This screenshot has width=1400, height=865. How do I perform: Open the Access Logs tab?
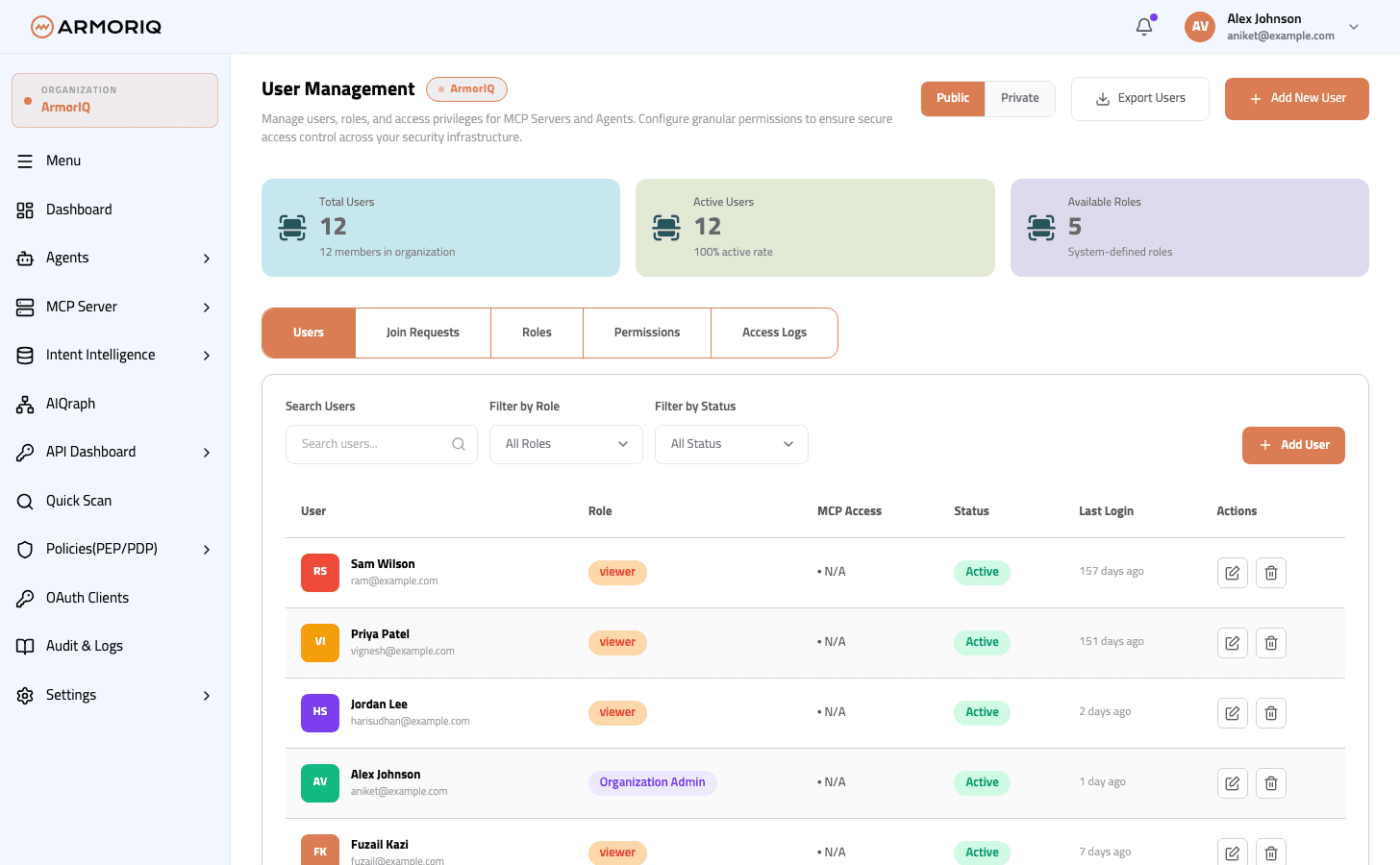[x=774, y=333]
